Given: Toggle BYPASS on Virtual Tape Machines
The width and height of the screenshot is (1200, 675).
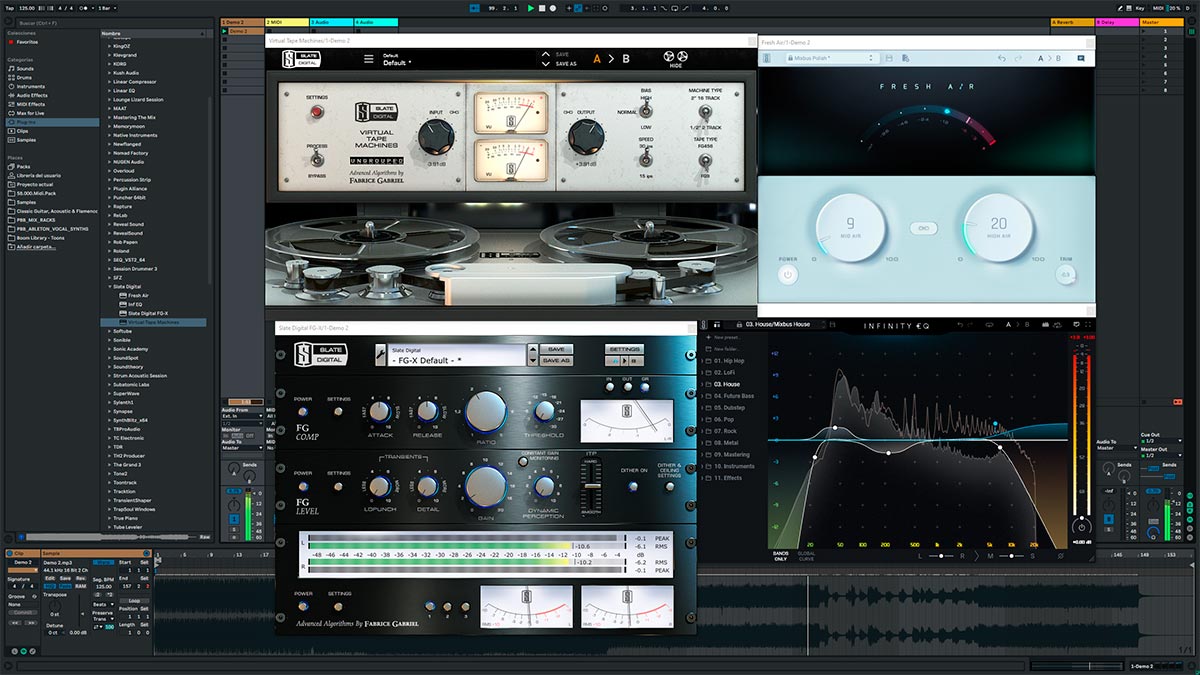Looking at the screenshot, I should click(x=317, y=159).
